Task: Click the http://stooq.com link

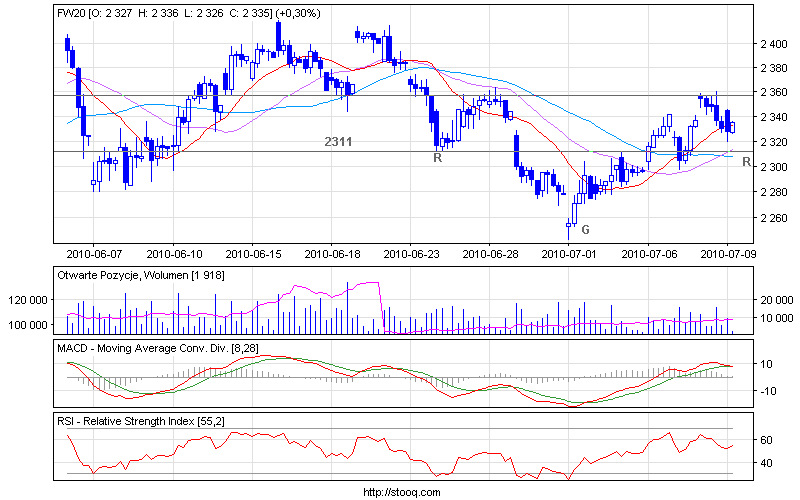Action: [x=399, y=492]
